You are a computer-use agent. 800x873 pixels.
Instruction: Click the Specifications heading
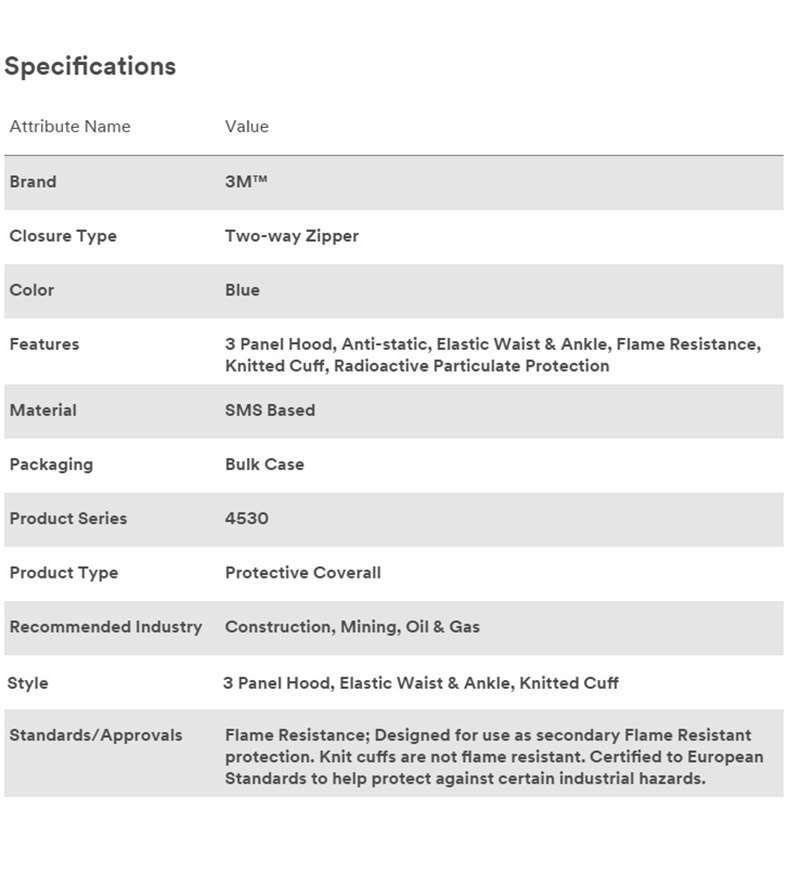[x=90, y=66]
